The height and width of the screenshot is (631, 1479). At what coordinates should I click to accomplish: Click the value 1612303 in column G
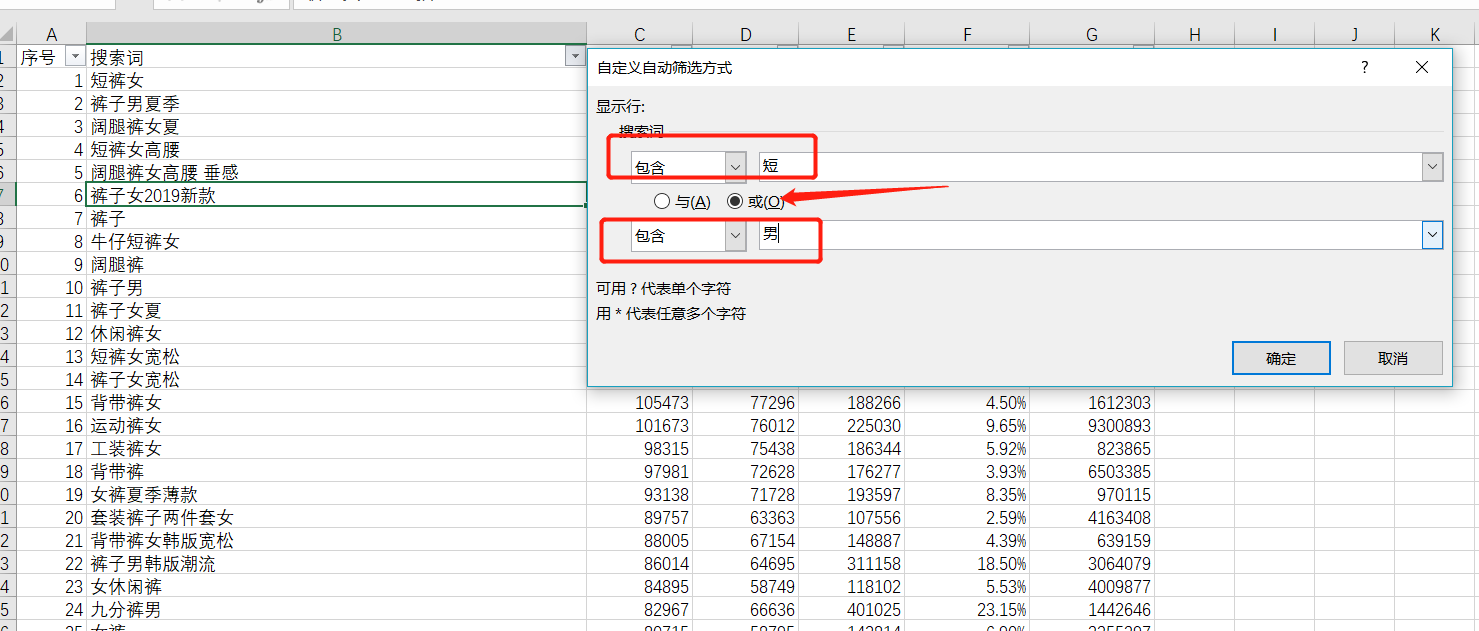[x=1119, y=403]
